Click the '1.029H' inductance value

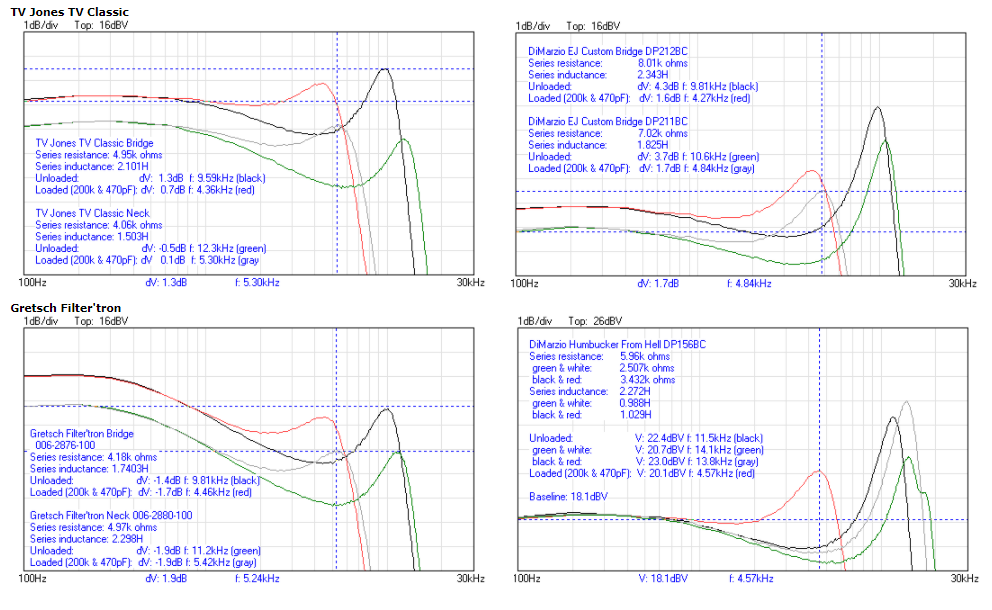coord(635,415)
